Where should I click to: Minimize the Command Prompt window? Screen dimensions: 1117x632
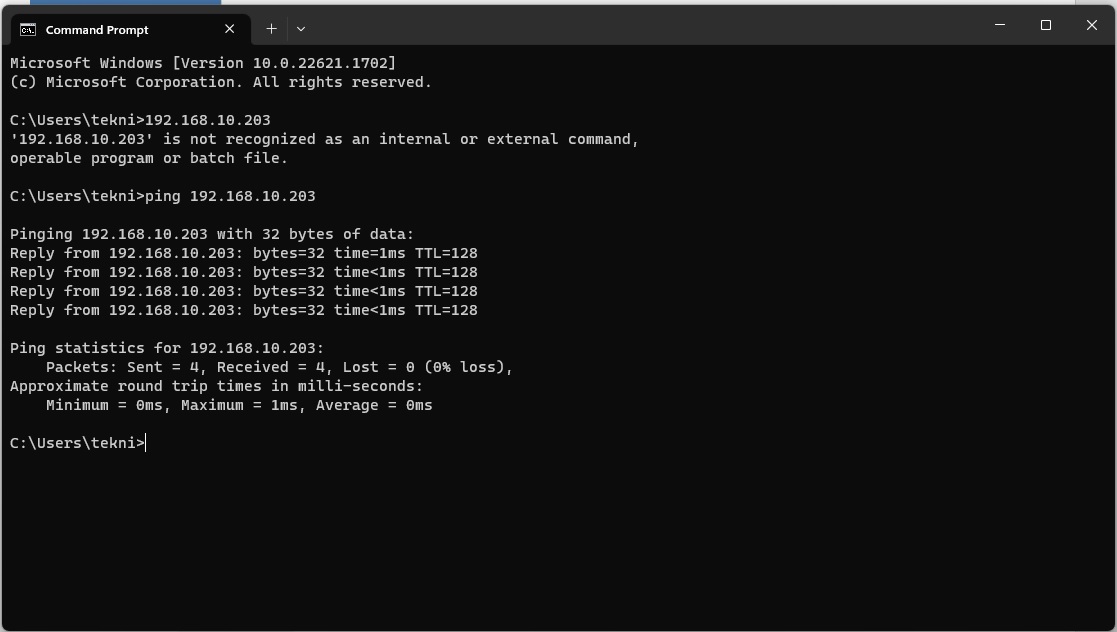(1000, 25)
